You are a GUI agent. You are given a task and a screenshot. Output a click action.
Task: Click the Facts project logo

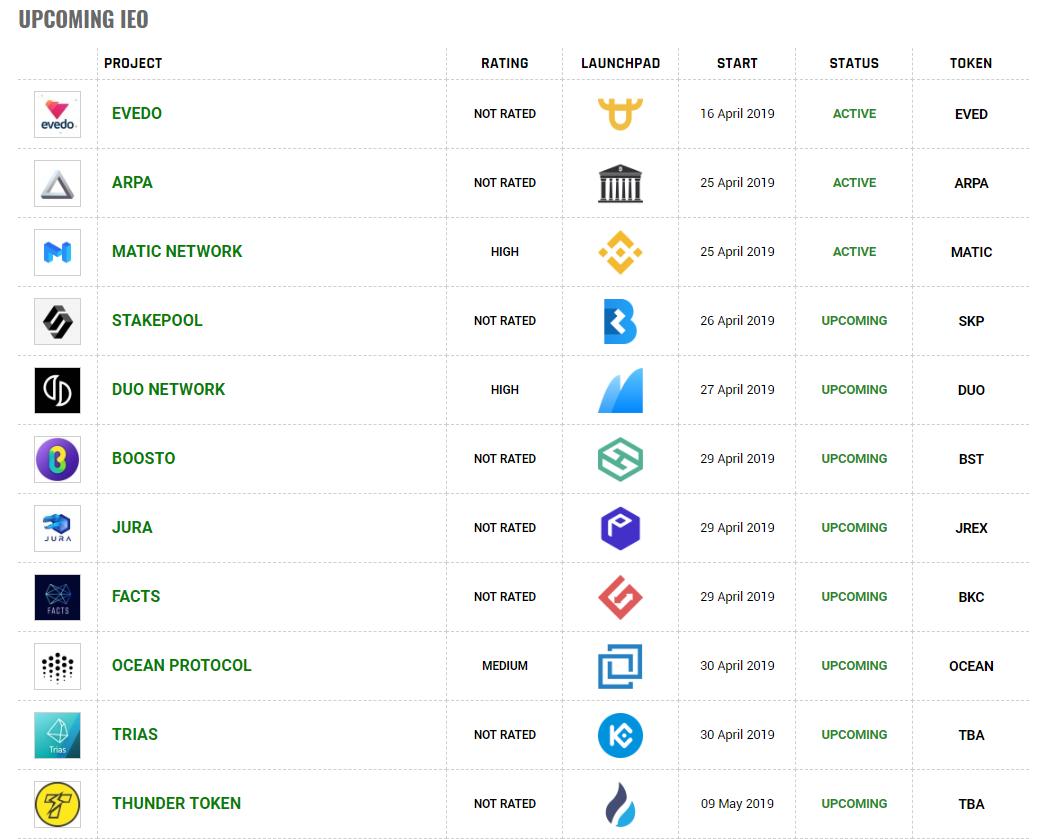57,598
